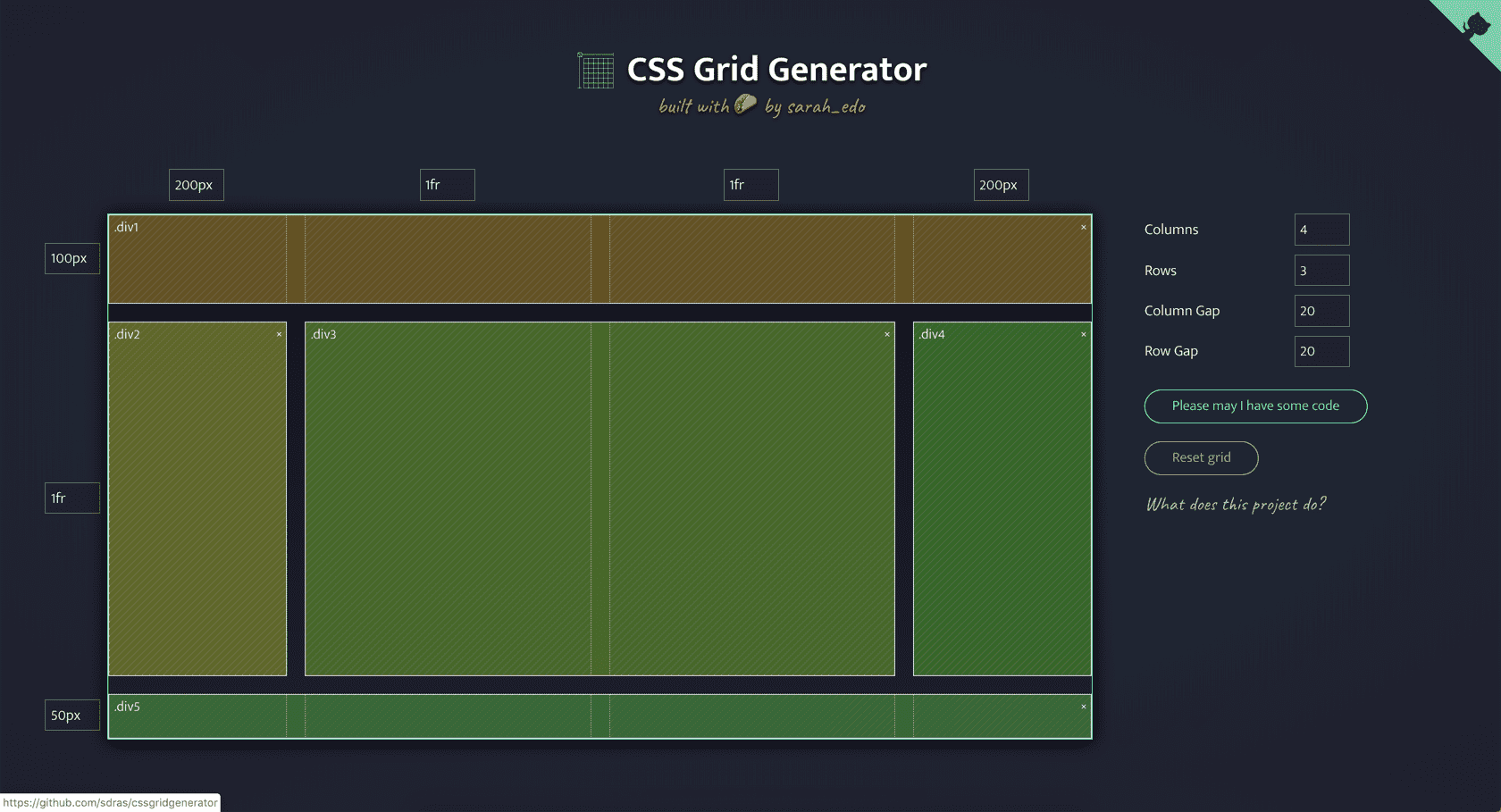Viewport: 1501px width, 812px height.
Task: Edit the Column Gap input field
Action: [1321, 311]
